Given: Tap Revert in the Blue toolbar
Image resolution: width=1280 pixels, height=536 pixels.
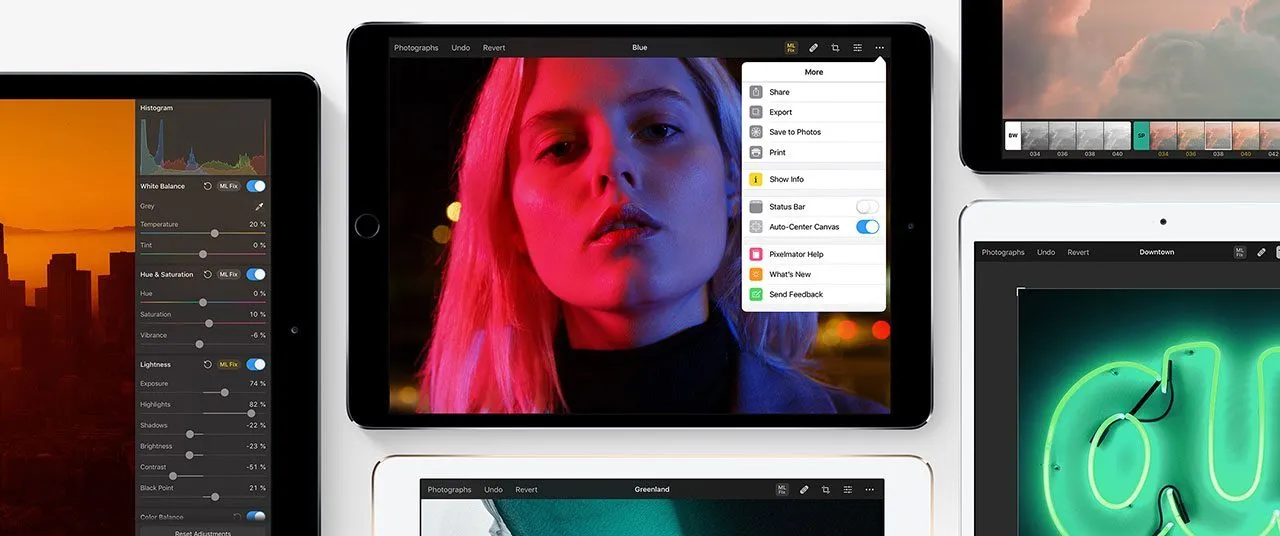Looking at the screenshot, I should point(494,48).
